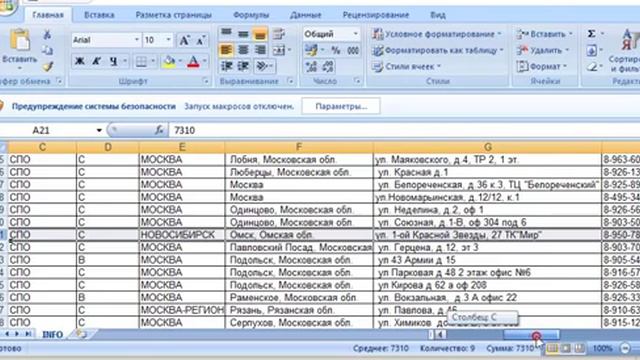640x360 pixels.
Task: Select Page Break Preview icon
Action: click(x=580, y=348)
